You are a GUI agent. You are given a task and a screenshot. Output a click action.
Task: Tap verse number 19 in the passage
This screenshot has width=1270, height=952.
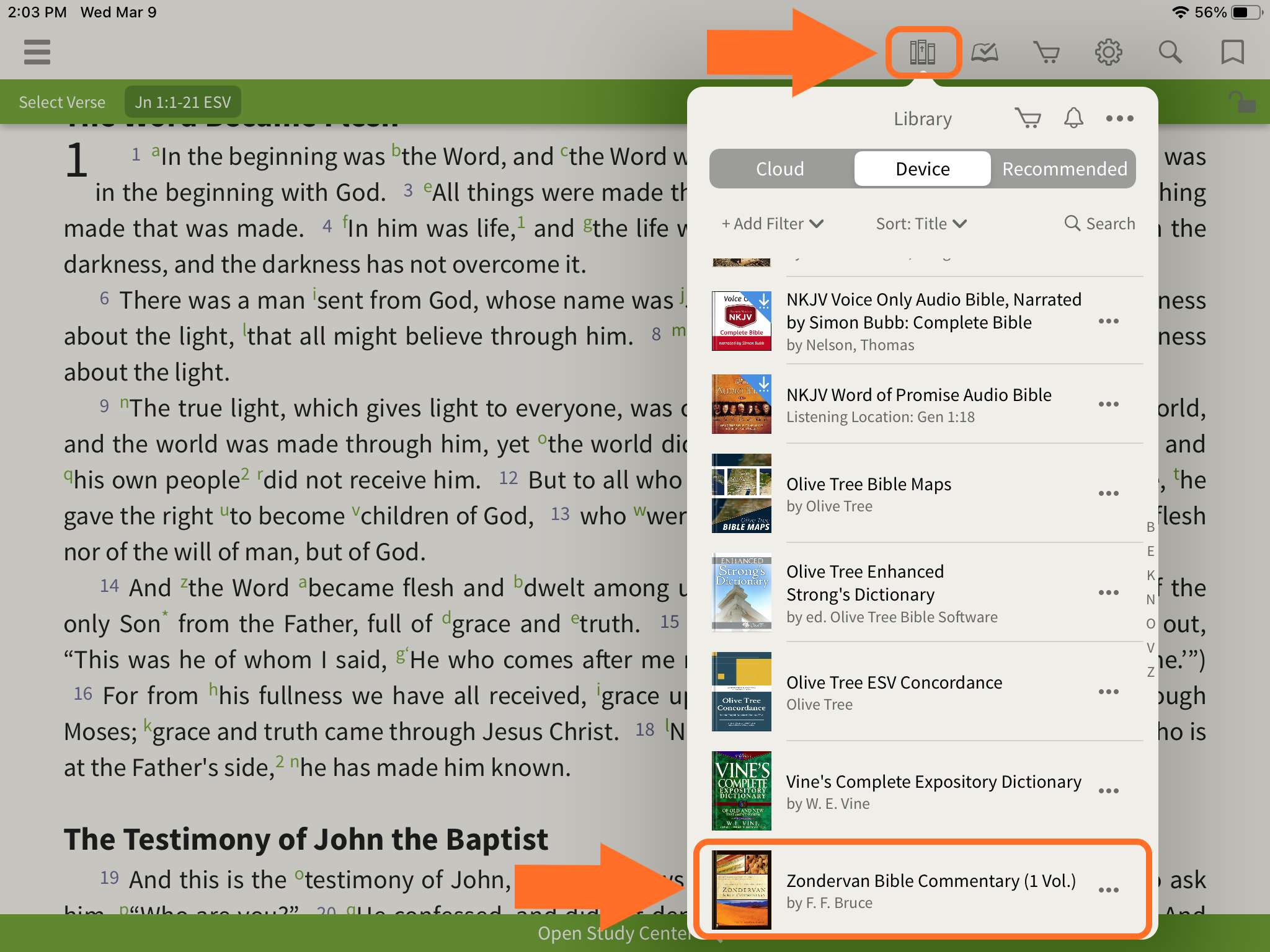click(x=109, y=878)
